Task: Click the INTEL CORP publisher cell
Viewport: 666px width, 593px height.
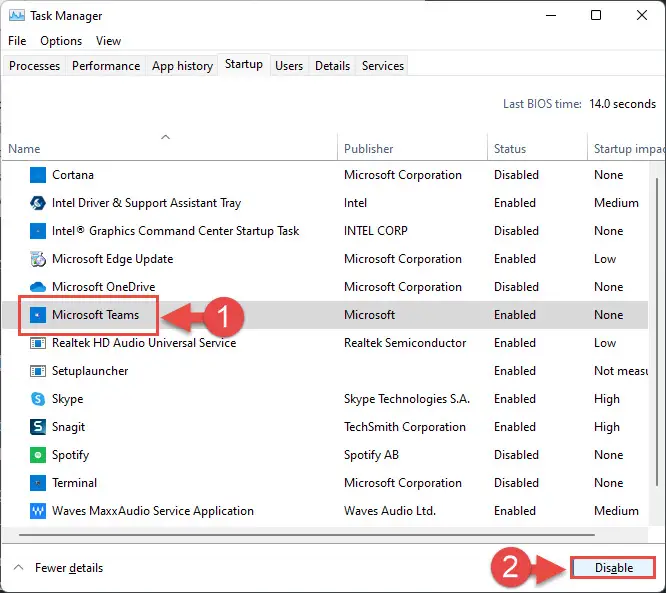Action: [376, 231]
